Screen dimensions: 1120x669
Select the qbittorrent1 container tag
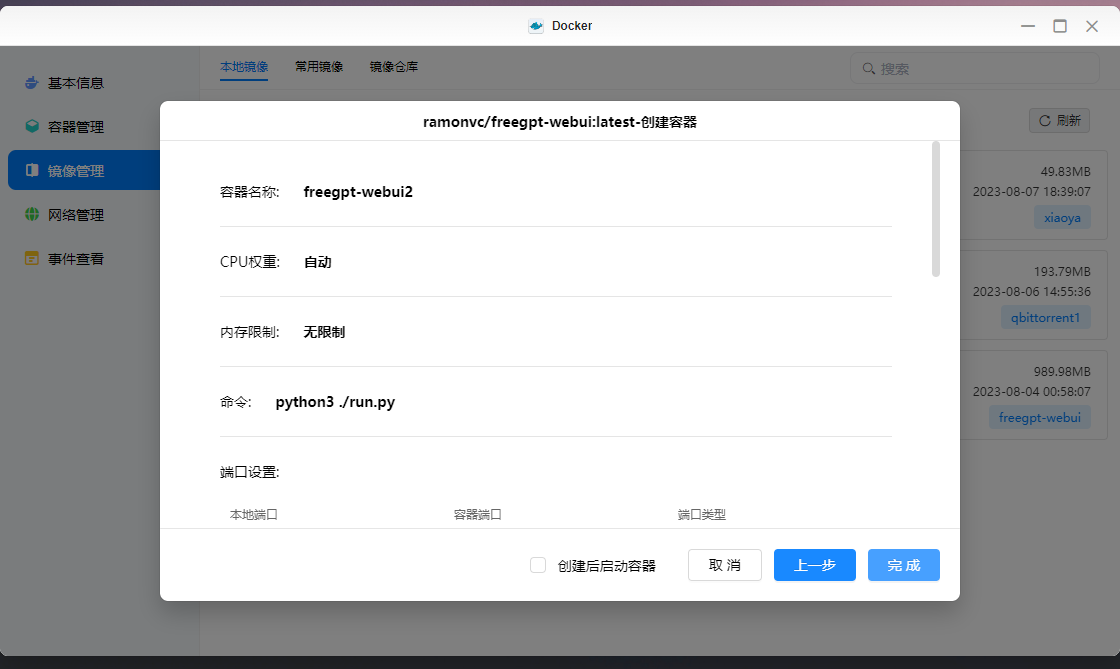click(x=1045, y=318)
